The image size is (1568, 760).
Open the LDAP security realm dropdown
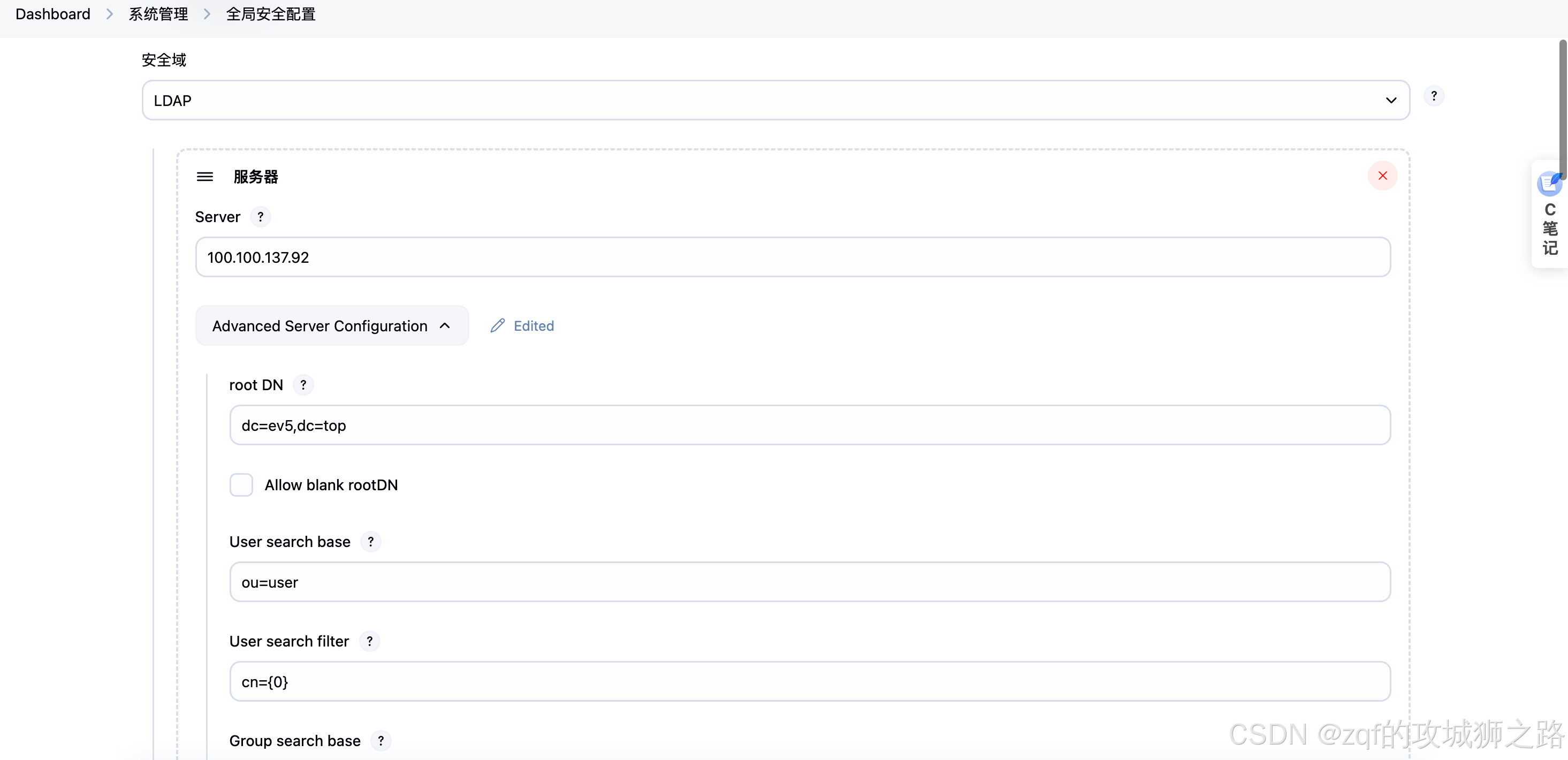click(x=775, y=101)
